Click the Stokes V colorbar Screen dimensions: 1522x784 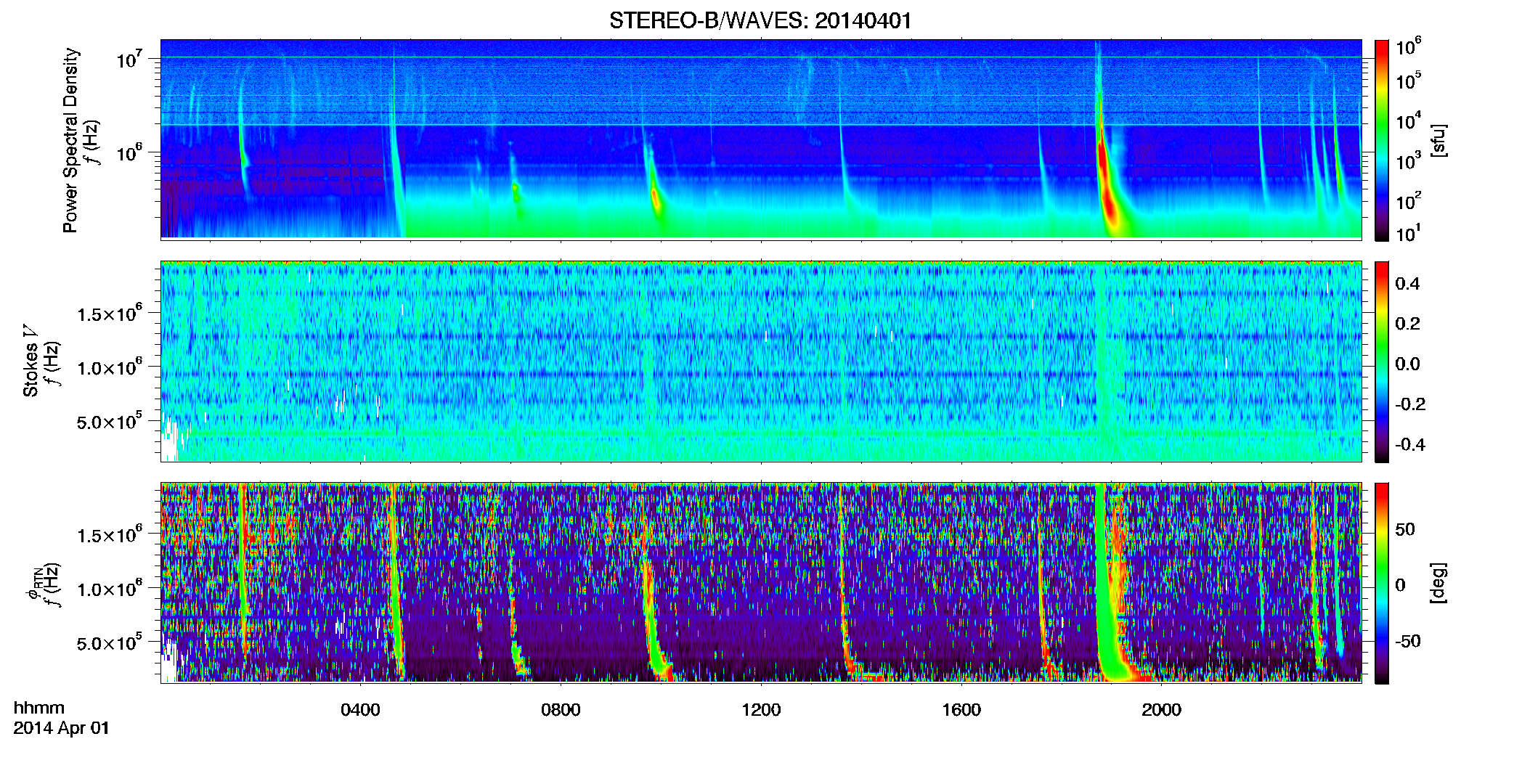1382,362
